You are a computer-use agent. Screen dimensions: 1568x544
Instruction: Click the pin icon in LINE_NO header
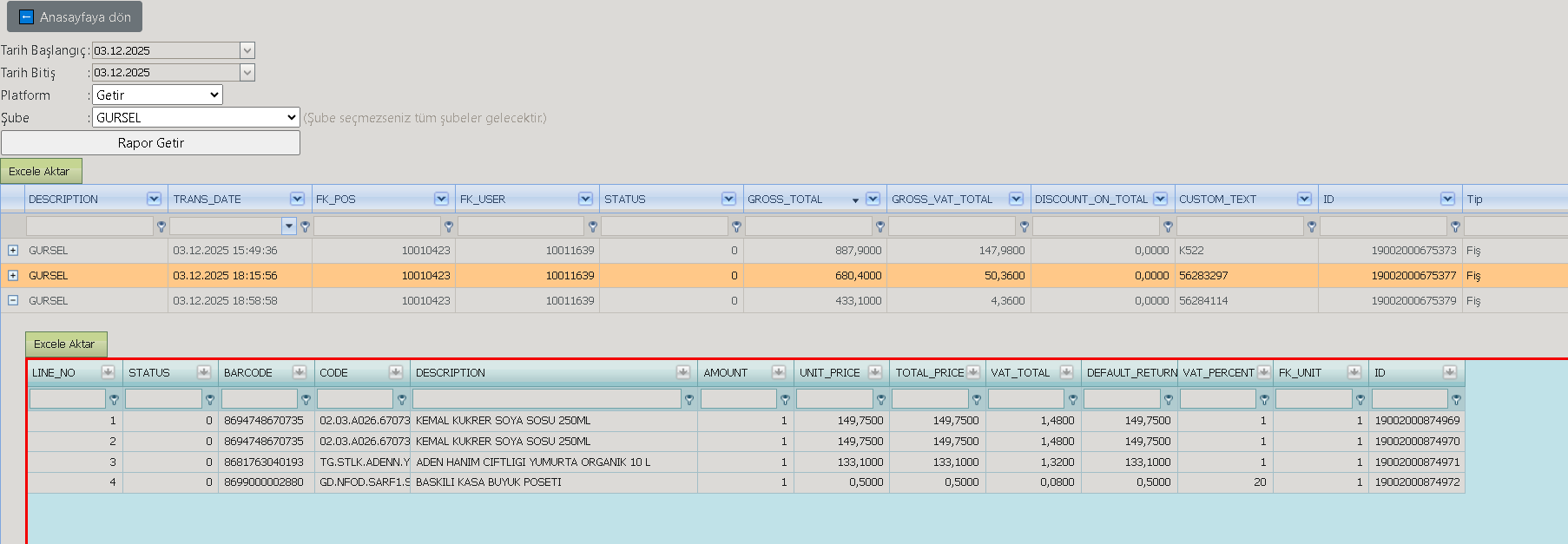tap(108, 372)
